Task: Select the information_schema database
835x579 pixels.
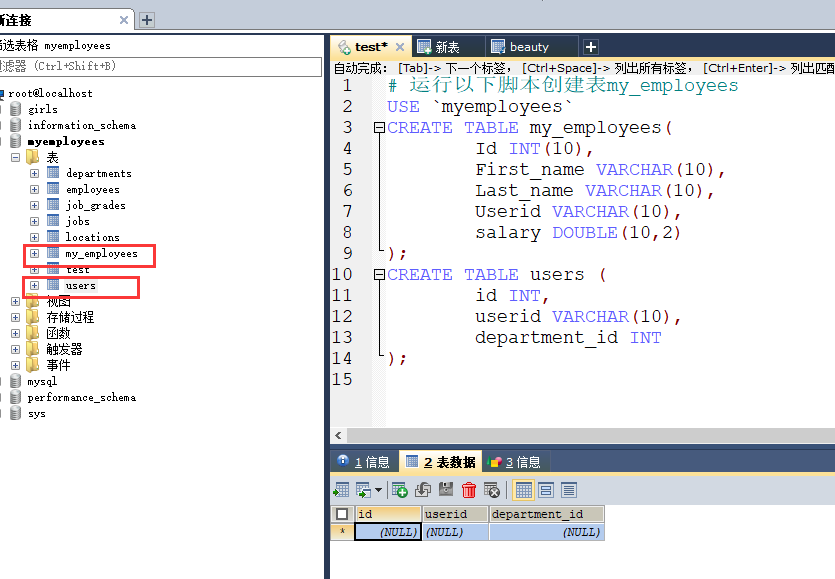Action: click(x=81, y=125)
